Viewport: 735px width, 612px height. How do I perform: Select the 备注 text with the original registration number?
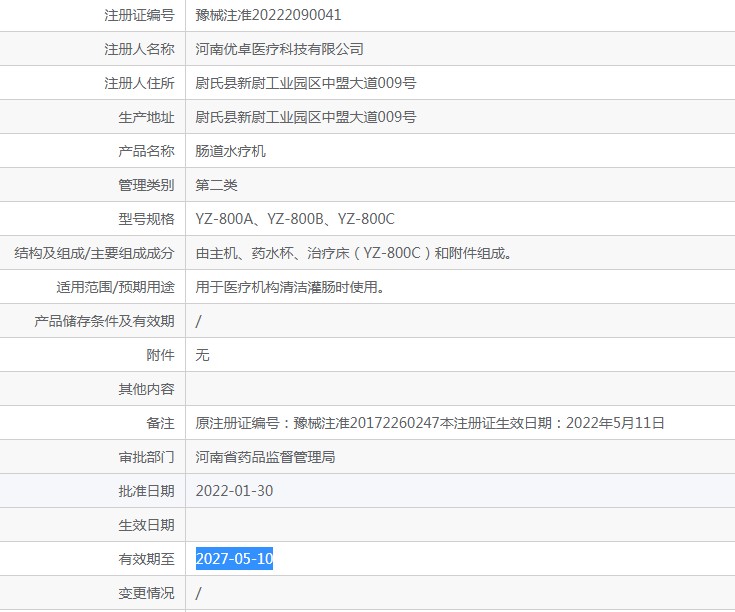[429, 423]
